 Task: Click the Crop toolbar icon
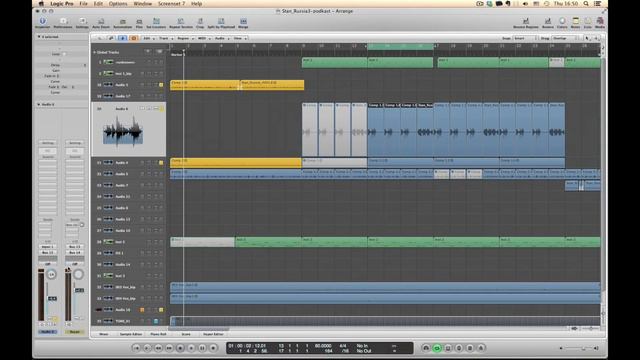click(x=200, y=22)
